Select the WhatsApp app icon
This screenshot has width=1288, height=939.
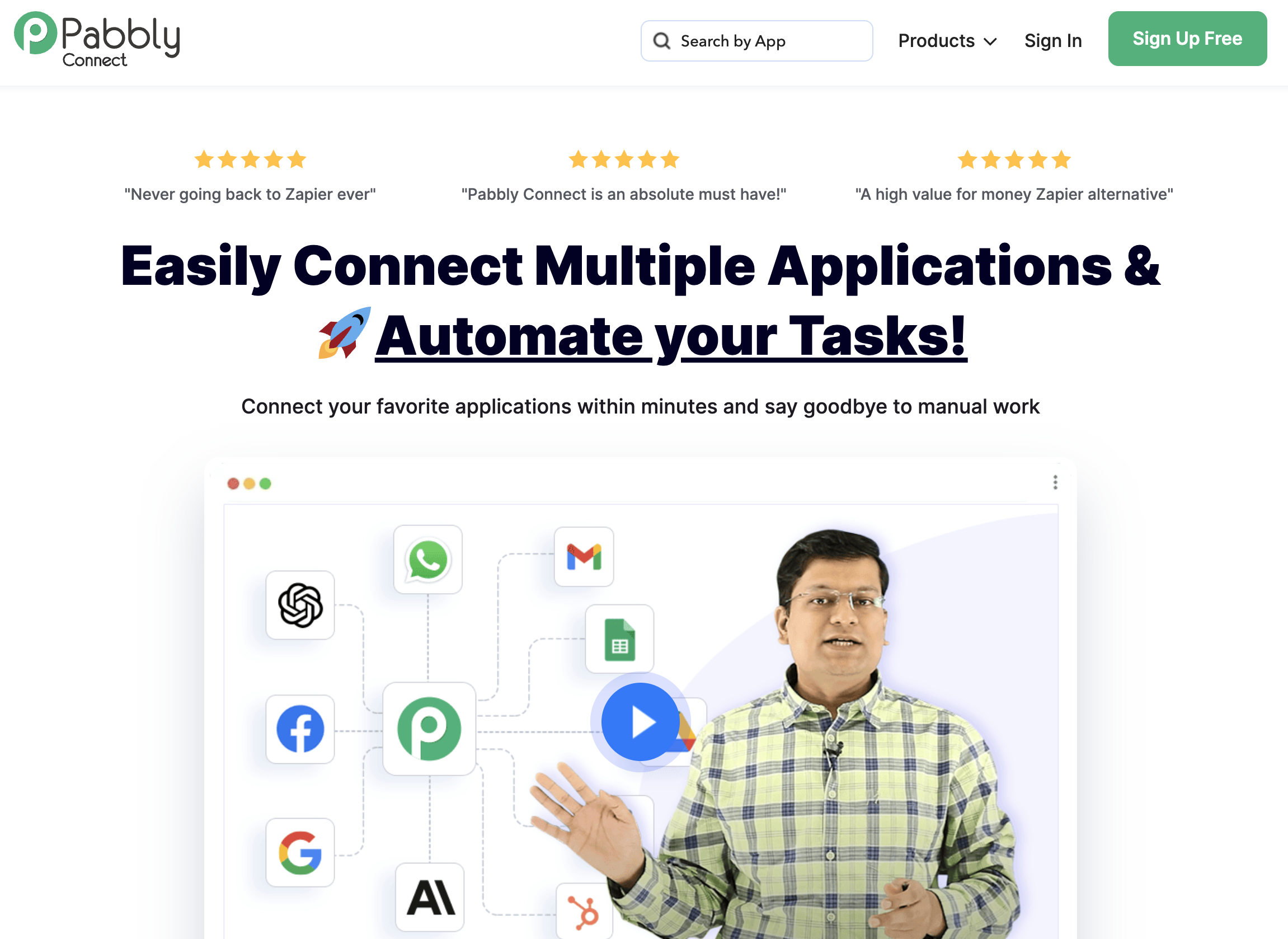point(429,559)
